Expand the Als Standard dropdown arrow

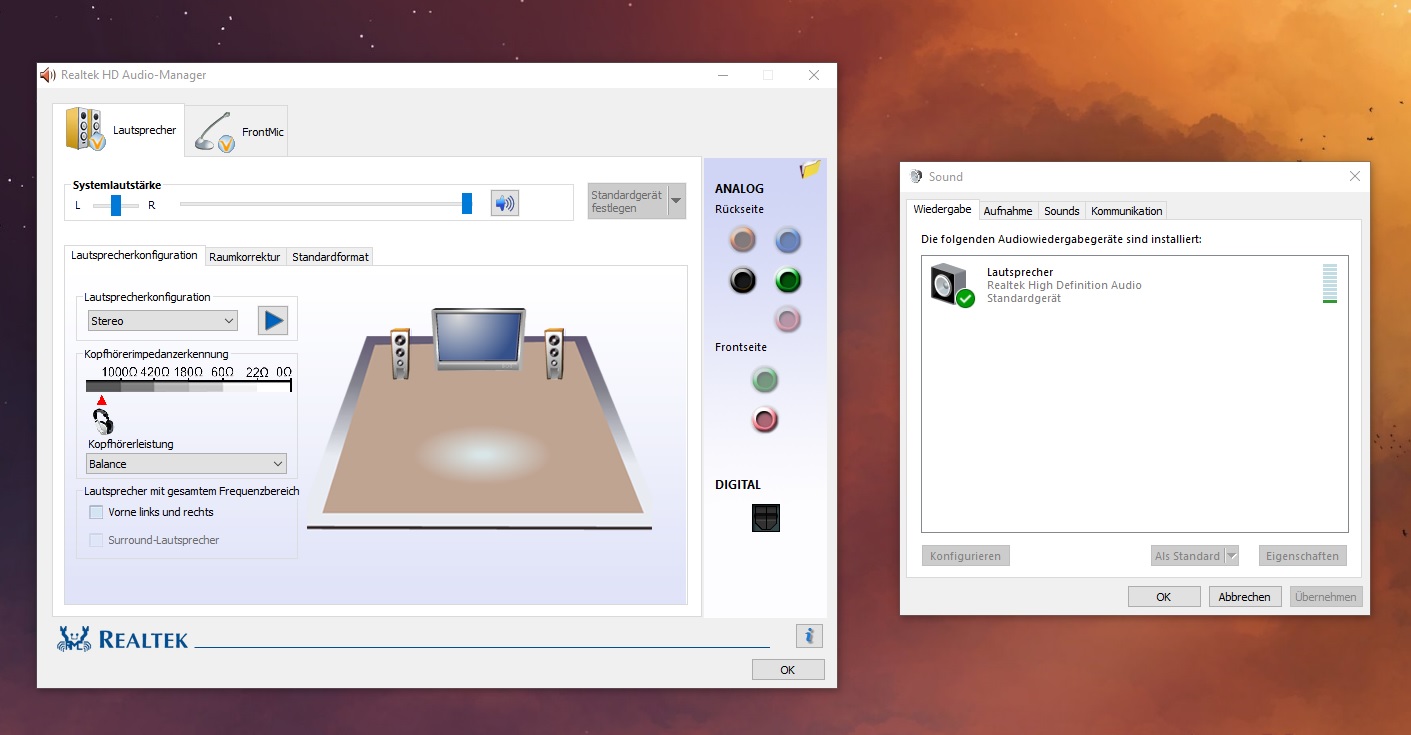[1232, 556]
